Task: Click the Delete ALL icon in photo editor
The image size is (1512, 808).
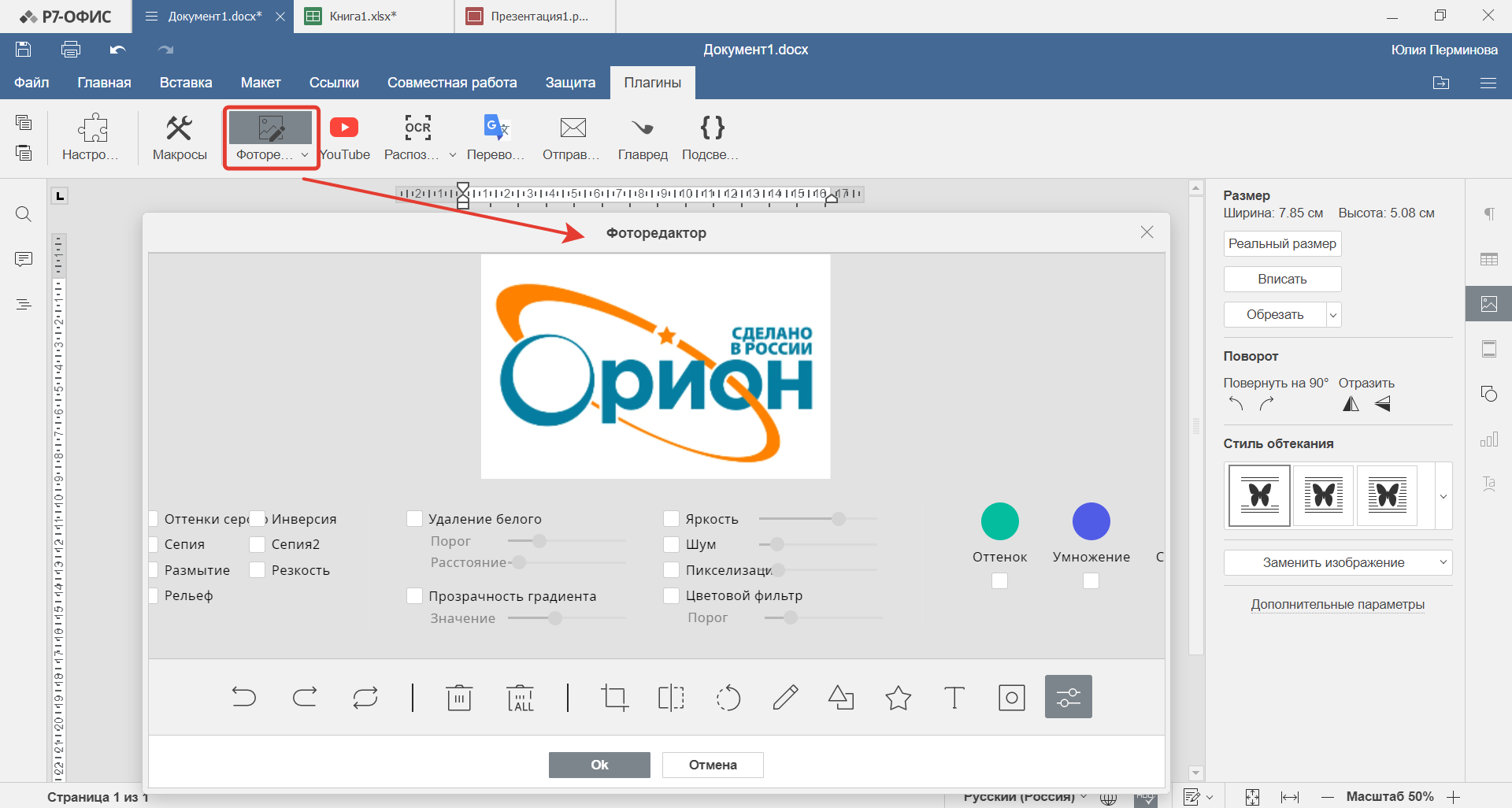Action: pyautogui.click(x=520, y=697)
